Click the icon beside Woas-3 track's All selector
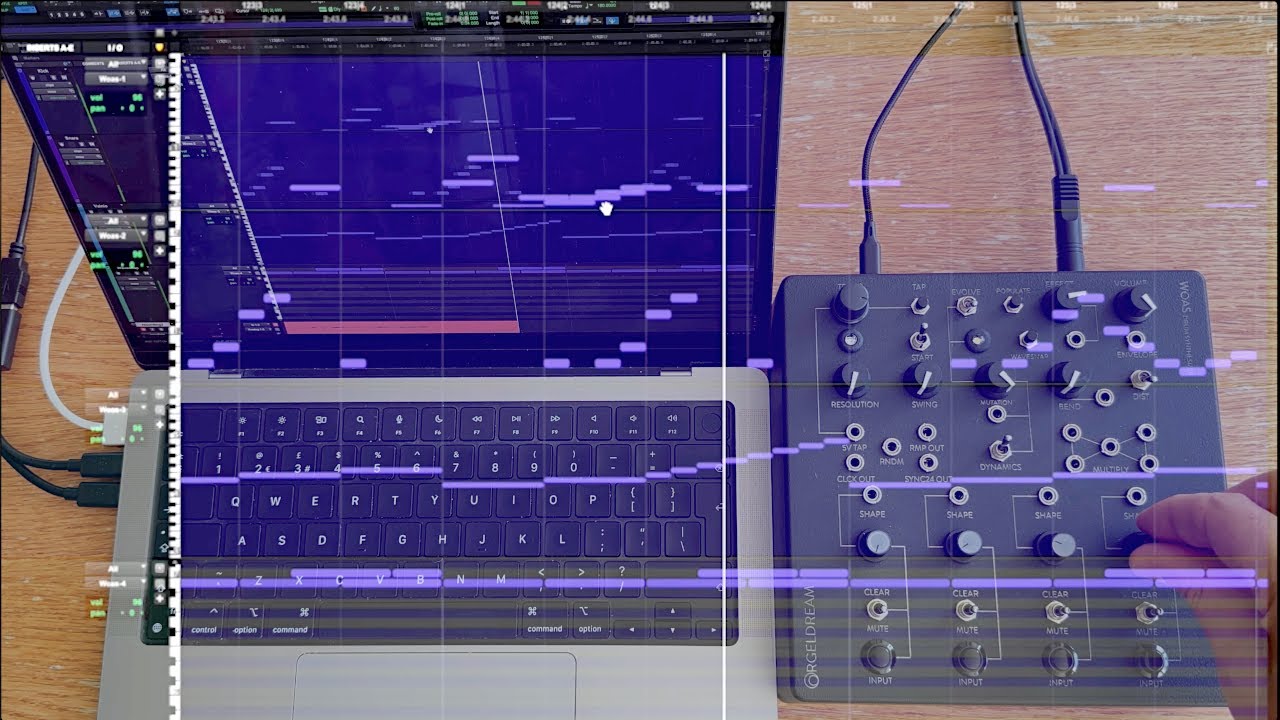The height and width of the screenshot is (720, 1280). [x=160, y=395]
